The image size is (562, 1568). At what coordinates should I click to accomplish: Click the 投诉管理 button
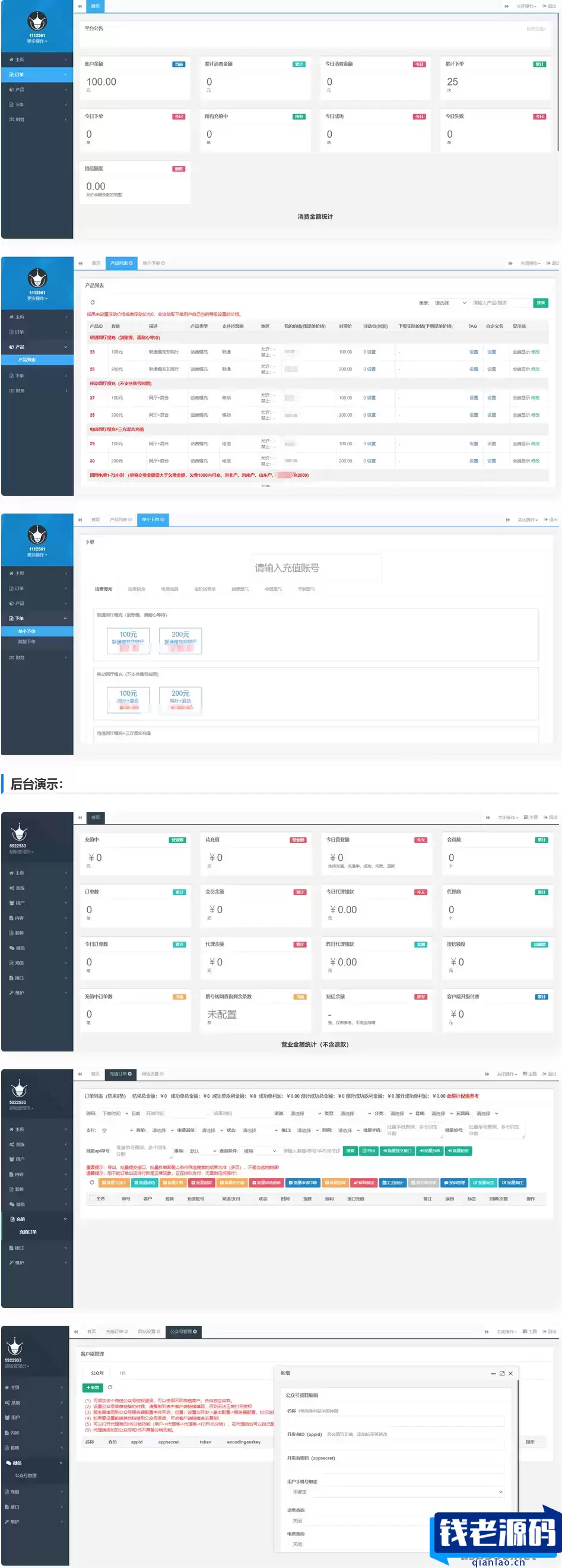[454, 1182]
